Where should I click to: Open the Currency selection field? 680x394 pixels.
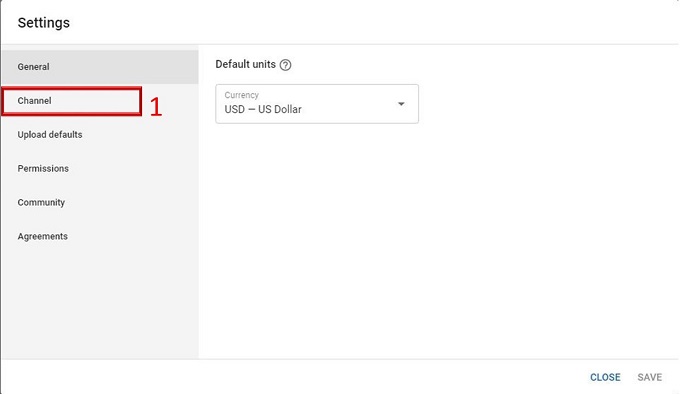317,104
